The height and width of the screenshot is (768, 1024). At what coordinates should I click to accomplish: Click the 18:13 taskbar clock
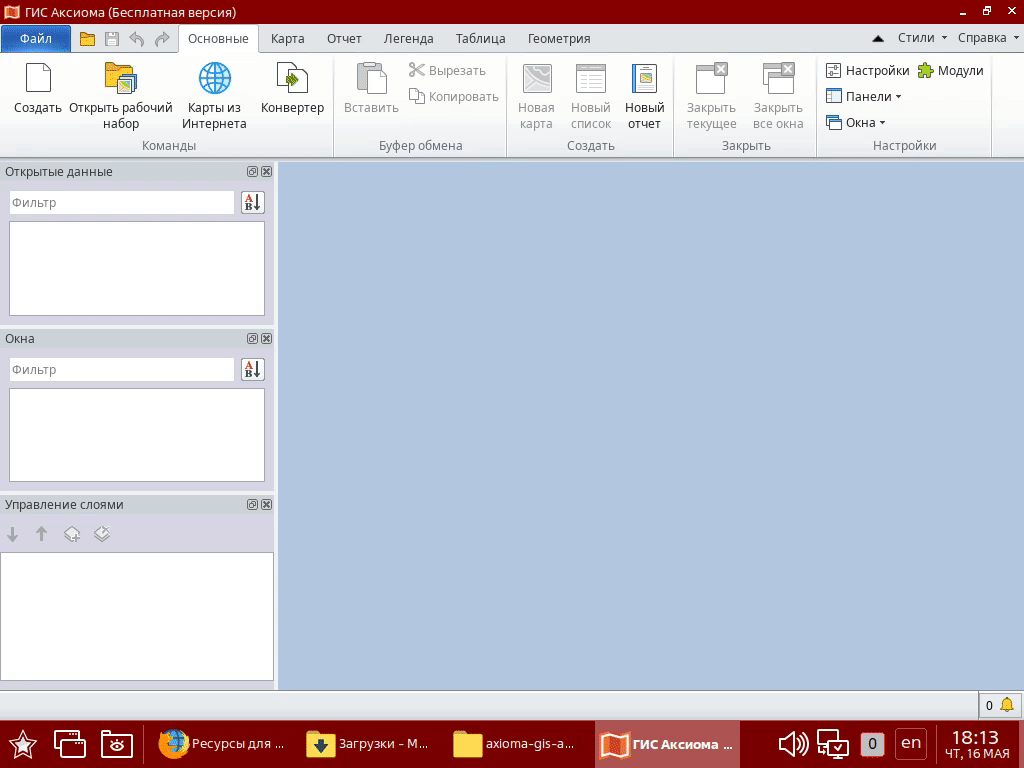click(977, 744)
